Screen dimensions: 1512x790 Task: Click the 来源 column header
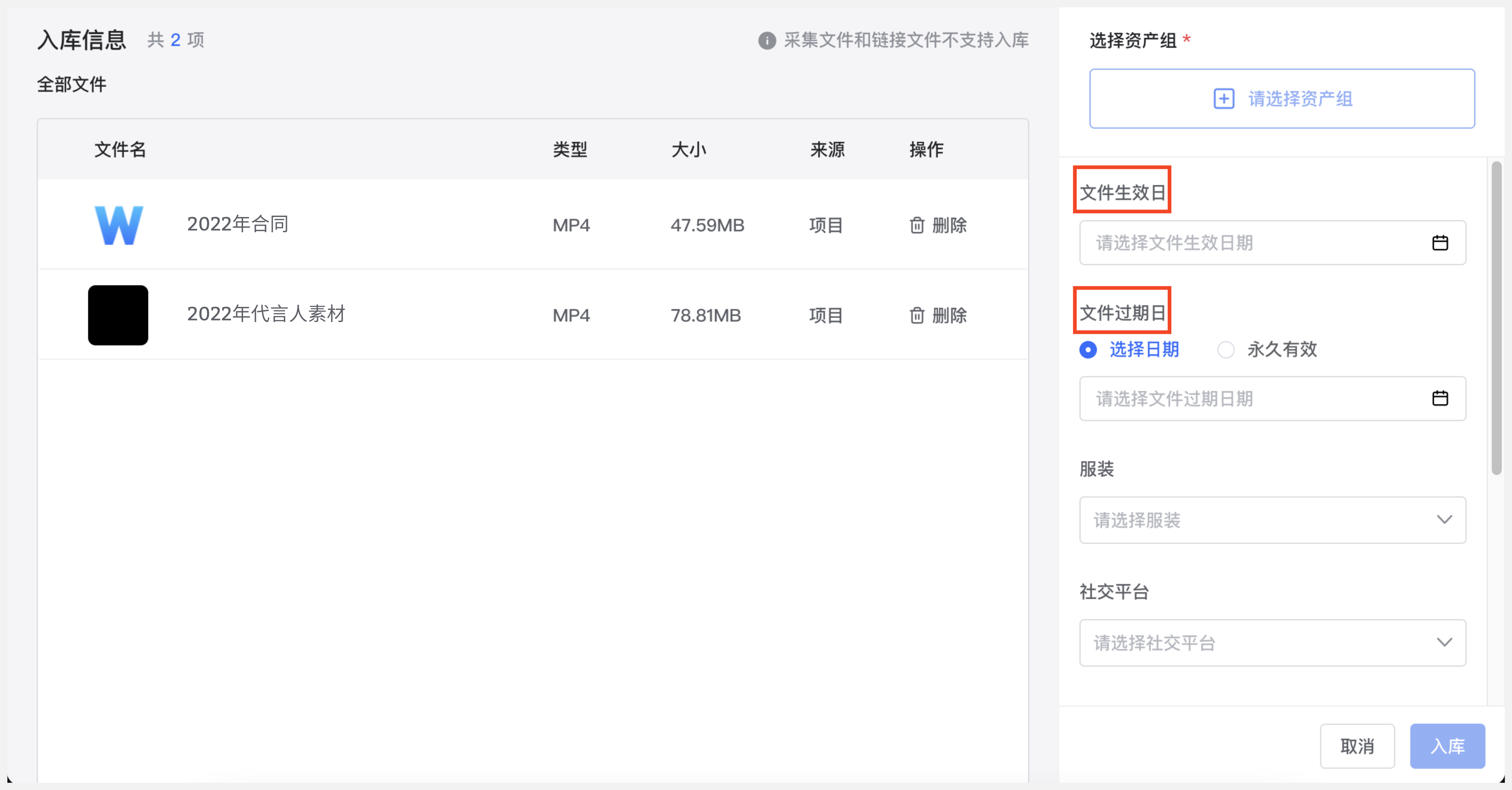point(827,150)
